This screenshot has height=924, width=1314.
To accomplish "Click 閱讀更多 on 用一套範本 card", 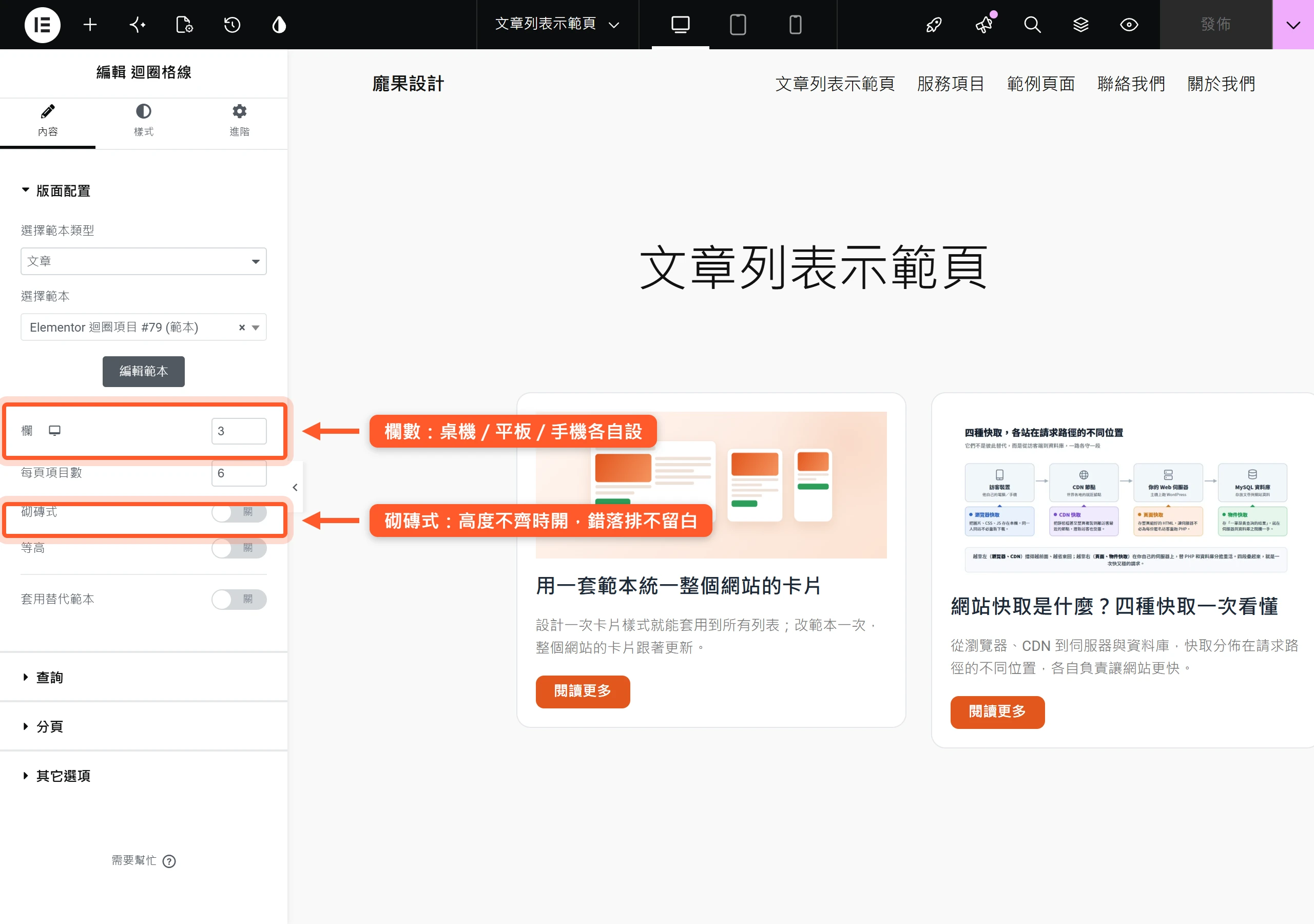I will [x=583, y=691].
